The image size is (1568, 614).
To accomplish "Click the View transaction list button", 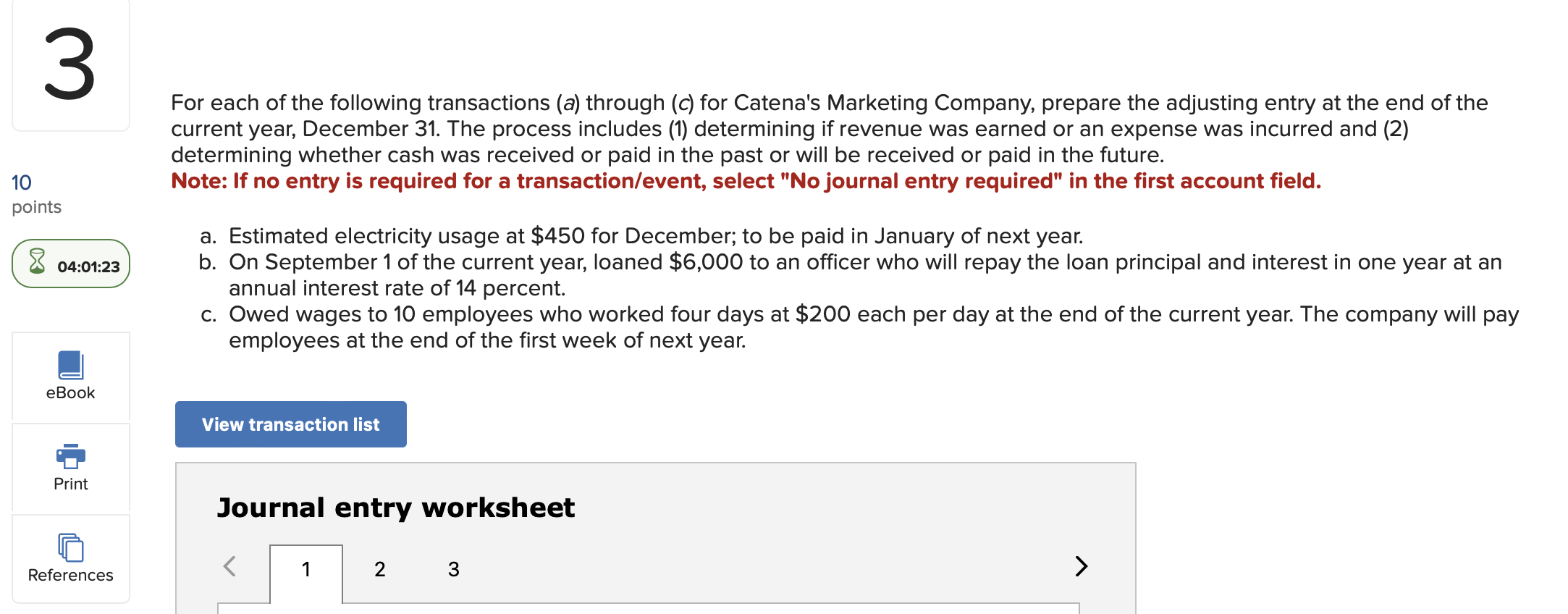I will tap(291, 424).
